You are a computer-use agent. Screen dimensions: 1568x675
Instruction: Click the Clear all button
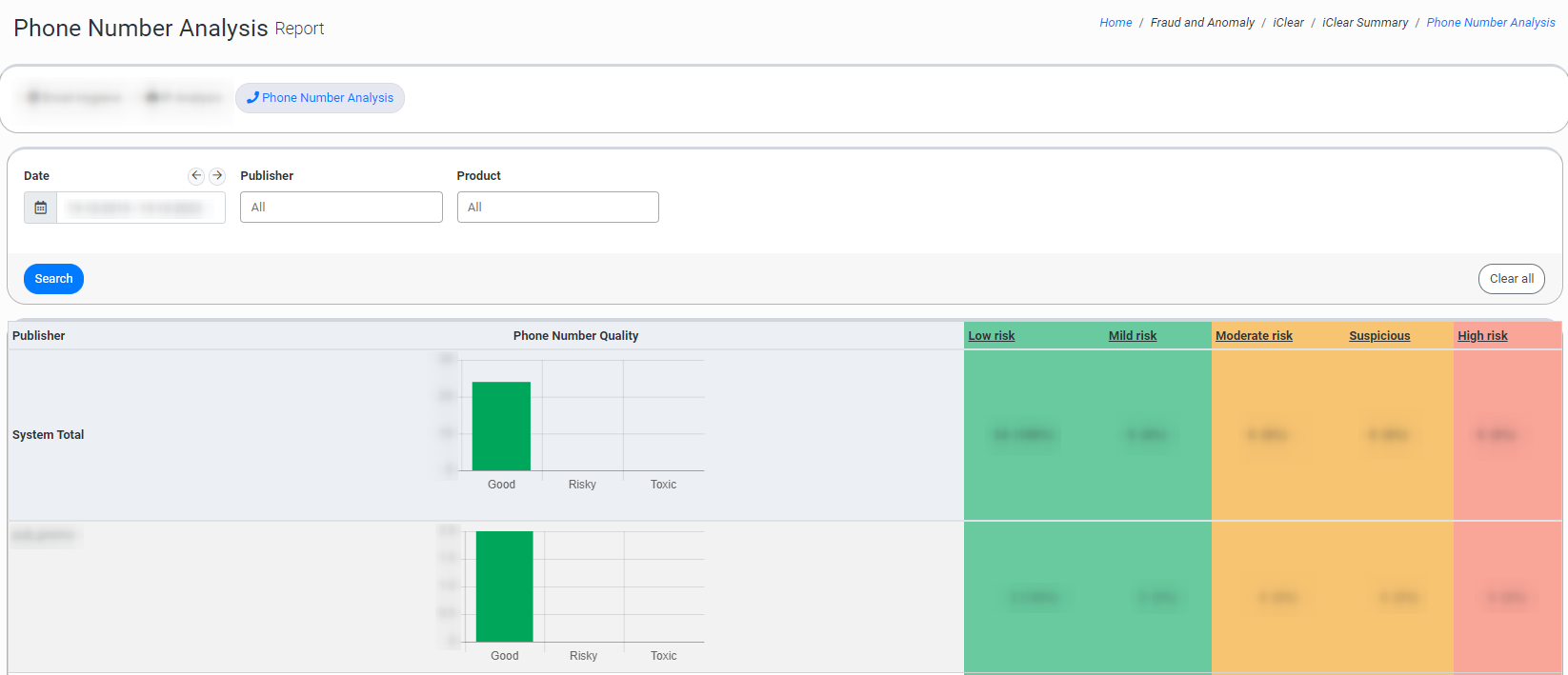pos(1511,279)
